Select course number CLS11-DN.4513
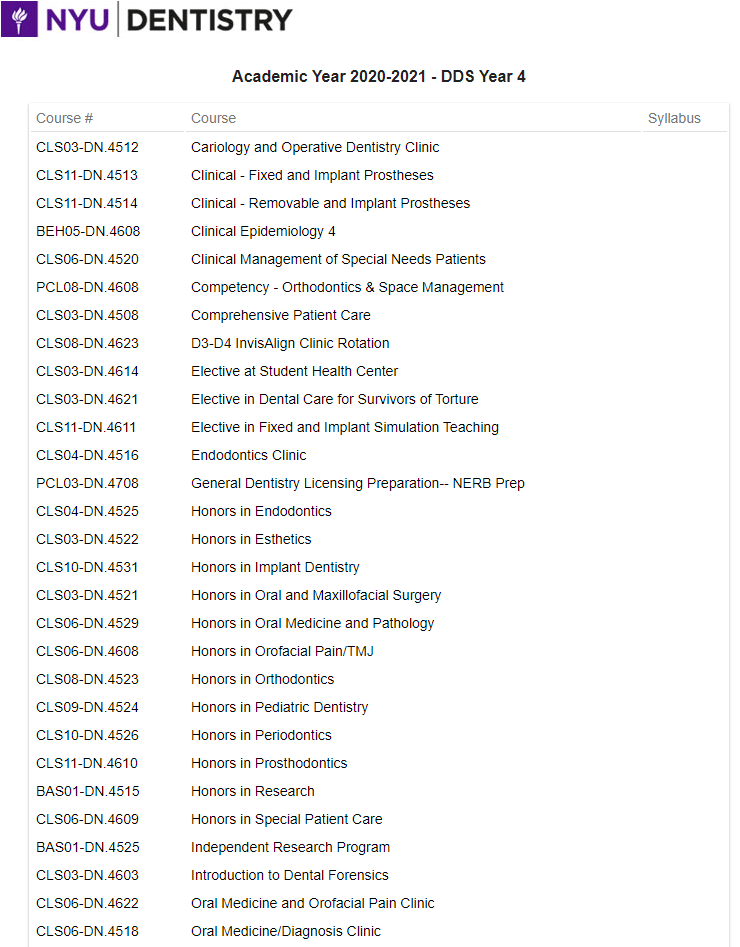The height and width of the screenshot is (947, 740). click(x=87, y=175)
